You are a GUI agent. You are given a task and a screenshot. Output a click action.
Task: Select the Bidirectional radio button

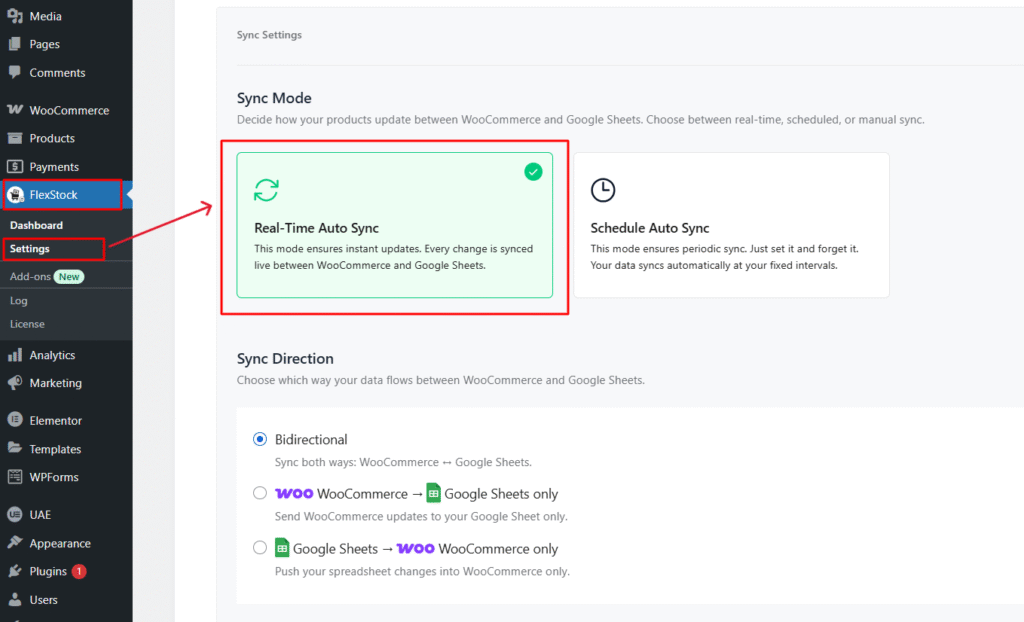[260, 439]
